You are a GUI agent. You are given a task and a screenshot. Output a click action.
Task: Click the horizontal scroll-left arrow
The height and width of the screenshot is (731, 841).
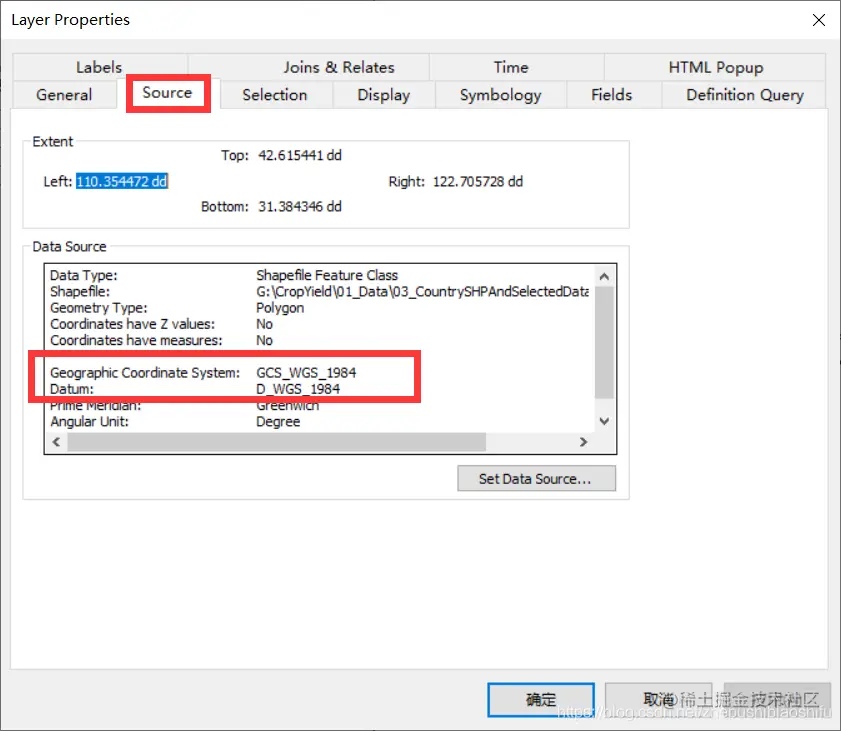[56, 442]
